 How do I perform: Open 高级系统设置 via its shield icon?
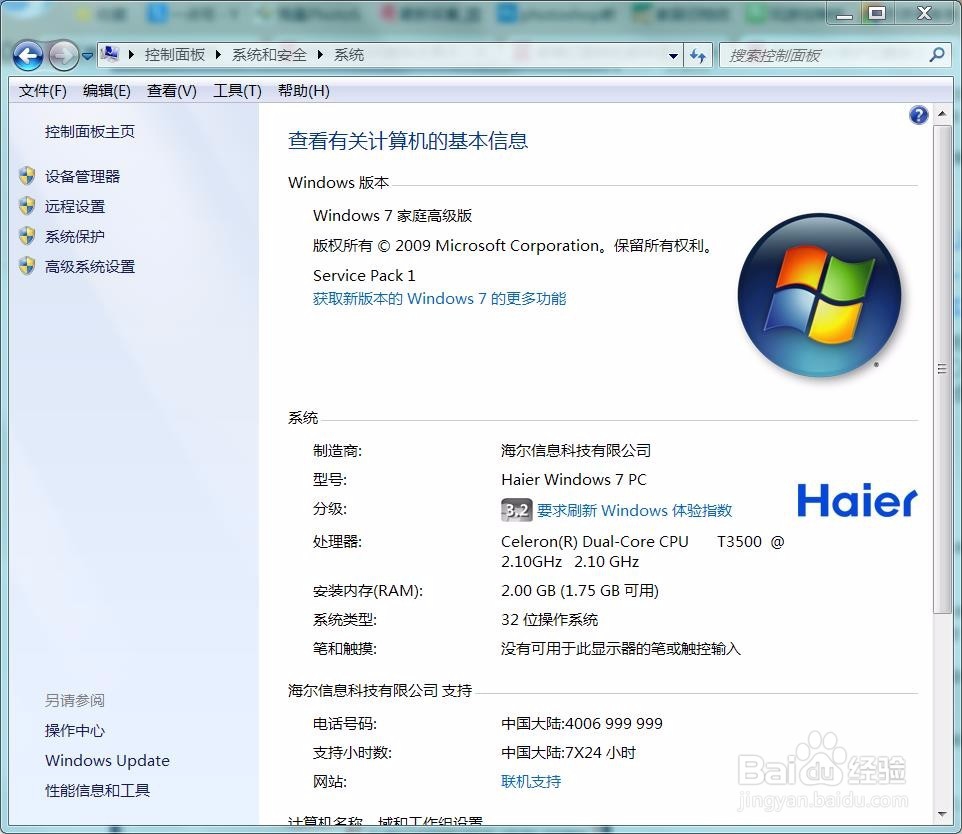pyautogui.click(x=26, y=266)
